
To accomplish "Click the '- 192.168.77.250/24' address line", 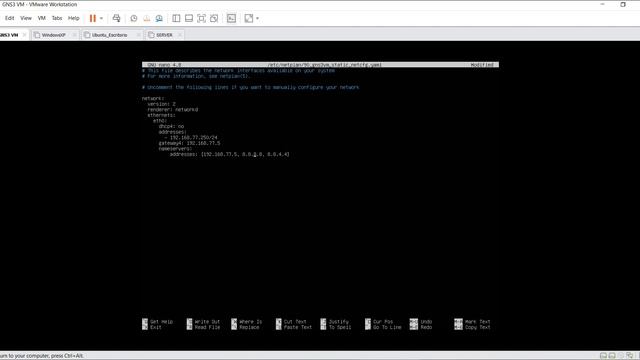I will [x=191, y=138].
